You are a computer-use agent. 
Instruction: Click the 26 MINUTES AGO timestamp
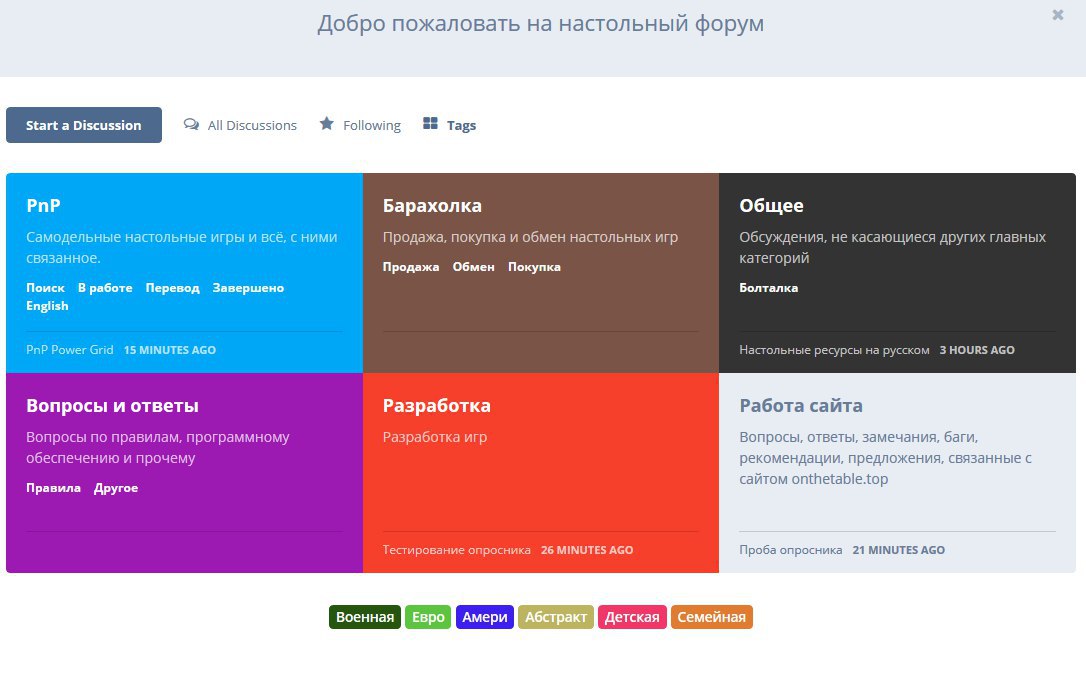tap(587, 550)
